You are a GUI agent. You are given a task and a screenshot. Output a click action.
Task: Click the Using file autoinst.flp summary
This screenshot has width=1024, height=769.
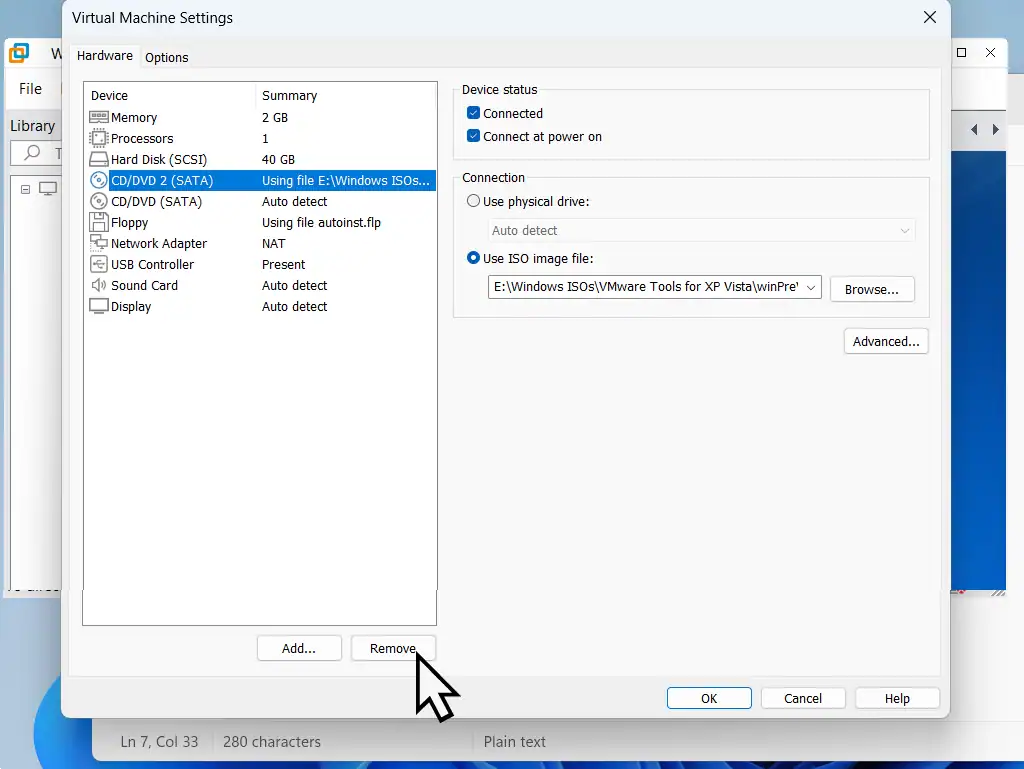point(321,223)
